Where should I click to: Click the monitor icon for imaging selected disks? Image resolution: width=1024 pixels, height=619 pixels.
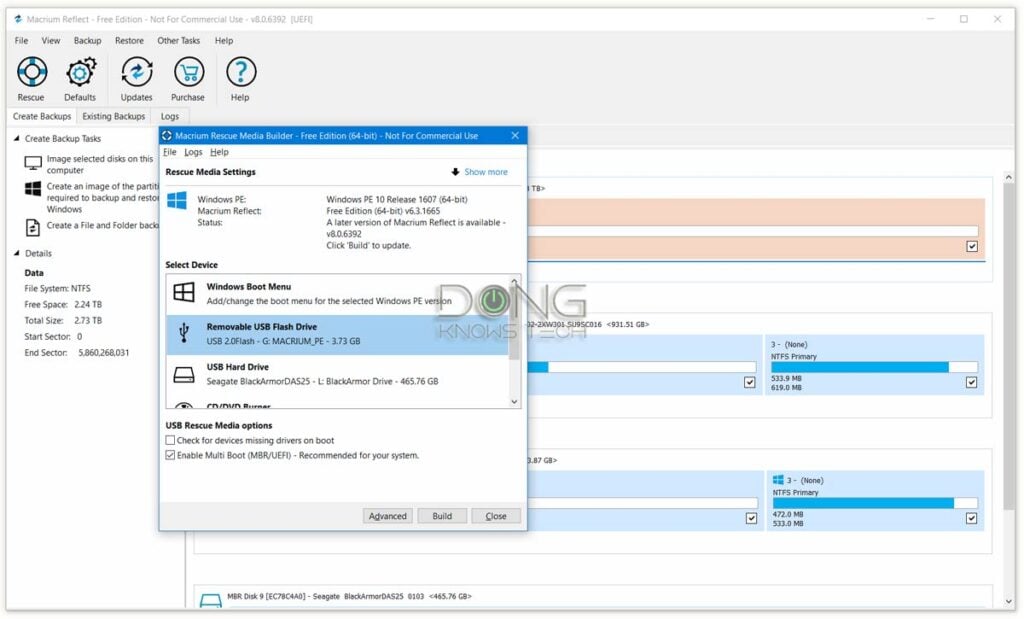tap(33, 163)
